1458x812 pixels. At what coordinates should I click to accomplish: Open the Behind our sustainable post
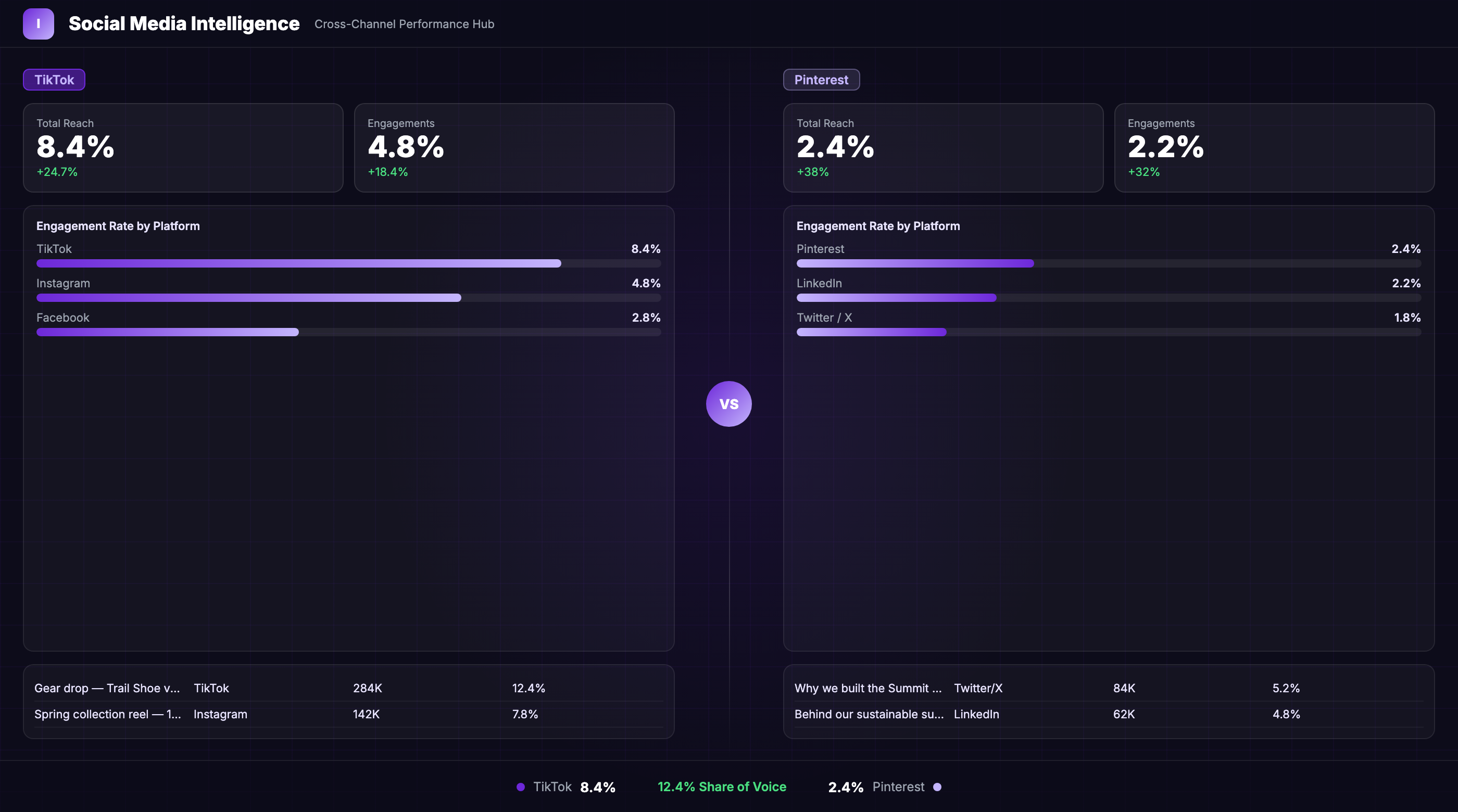(869, 715)
